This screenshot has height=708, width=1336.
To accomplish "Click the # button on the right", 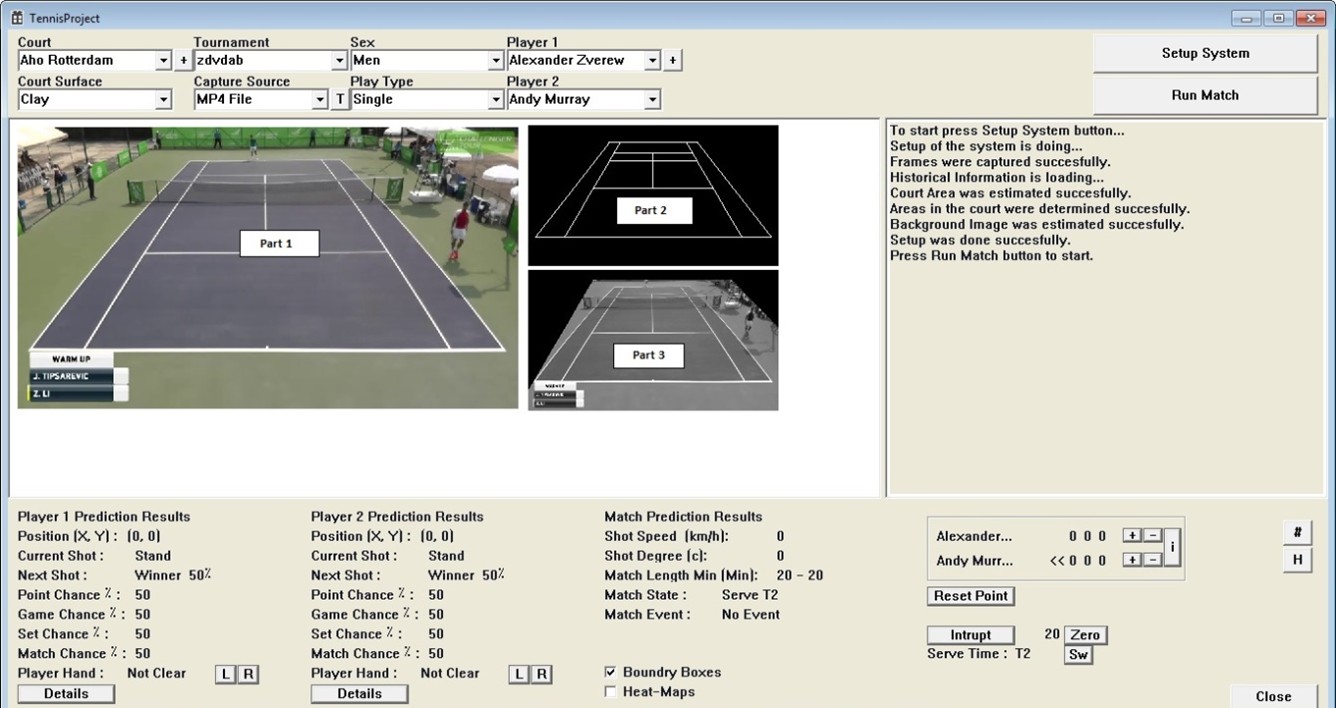I will (x=1297, y=532).
